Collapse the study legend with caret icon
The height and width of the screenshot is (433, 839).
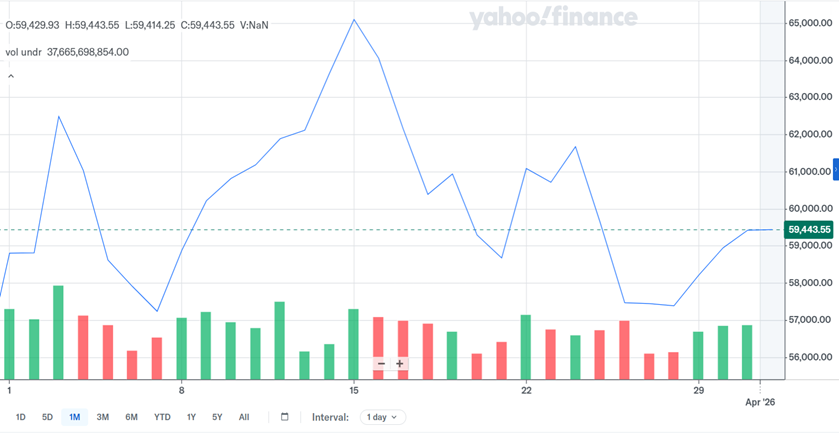pyautogui.click(x=11, y=76)
